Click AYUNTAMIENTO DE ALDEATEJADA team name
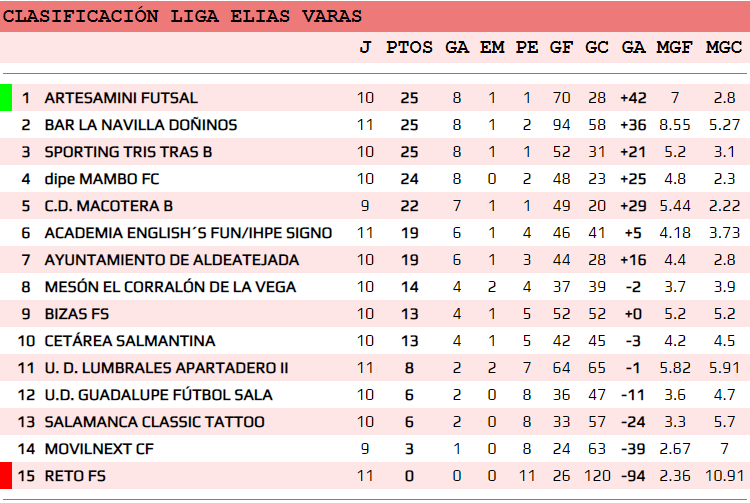 pyautogui.click(x=171, y=260)
